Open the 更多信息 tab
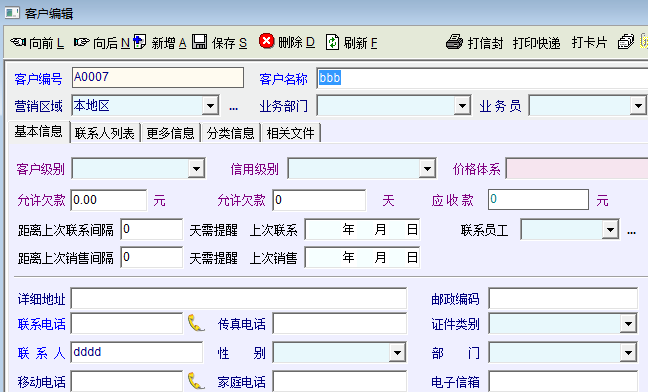648x392 pixels. click(x=170, y=133)
